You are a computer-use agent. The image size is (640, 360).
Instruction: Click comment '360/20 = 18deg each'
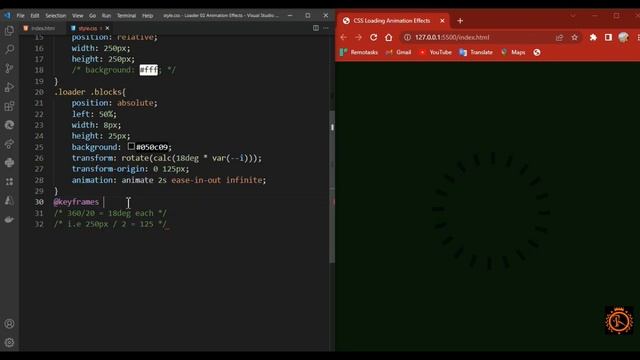(x=110, y=213)
